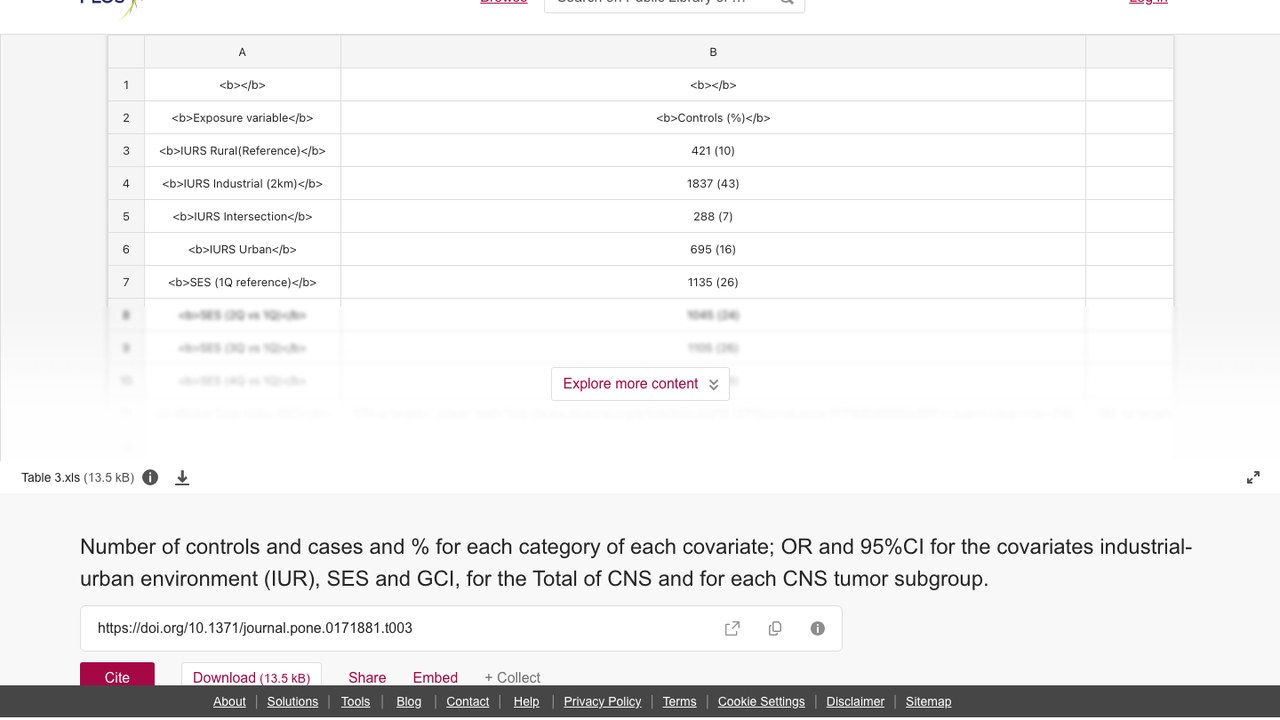The image size is (1280, 720).
Task: Open the Terms footer link
Action: click(x=679, y=701)
